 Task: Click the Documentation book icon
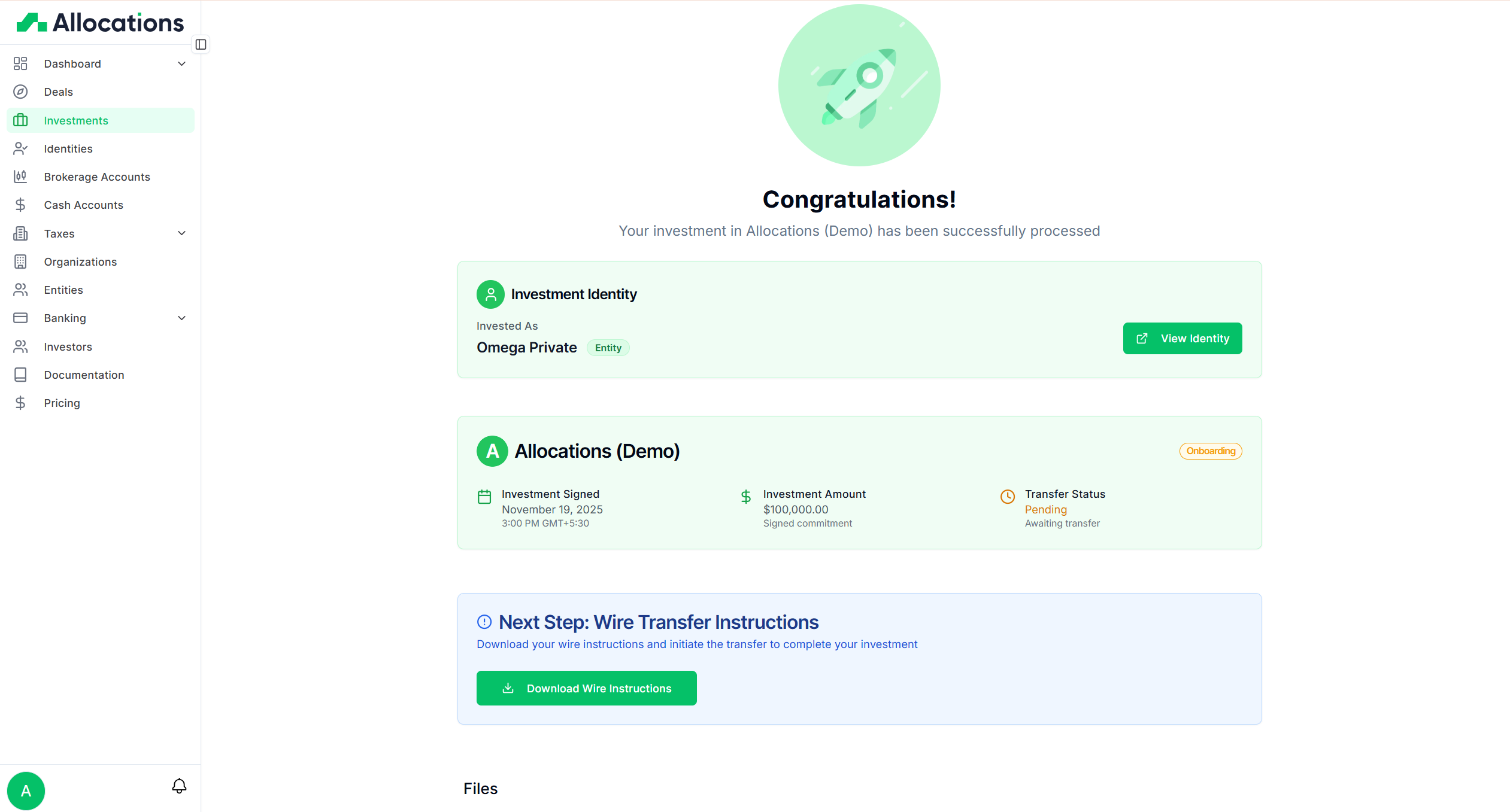pos(20,375)
